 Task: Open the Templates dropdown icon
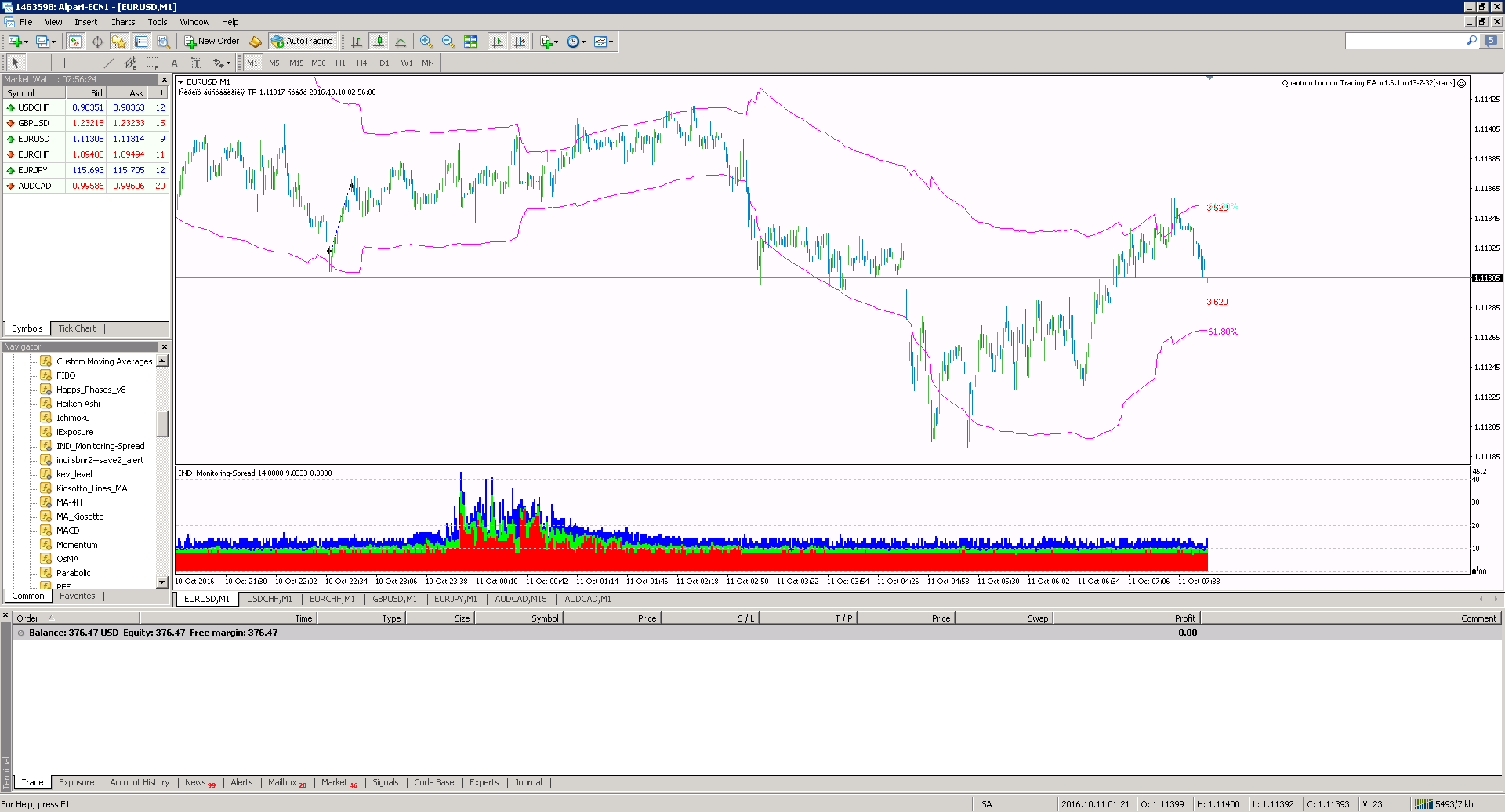tap(604, 42)
